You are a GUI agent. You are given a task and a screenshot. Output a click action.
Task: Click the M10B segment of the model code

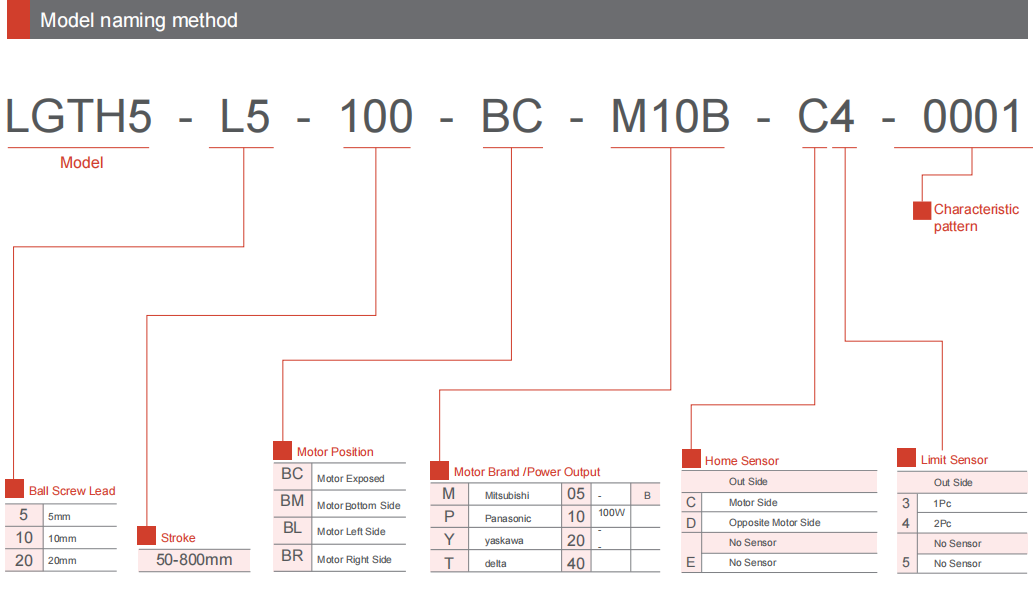click(x=670, y=118)
